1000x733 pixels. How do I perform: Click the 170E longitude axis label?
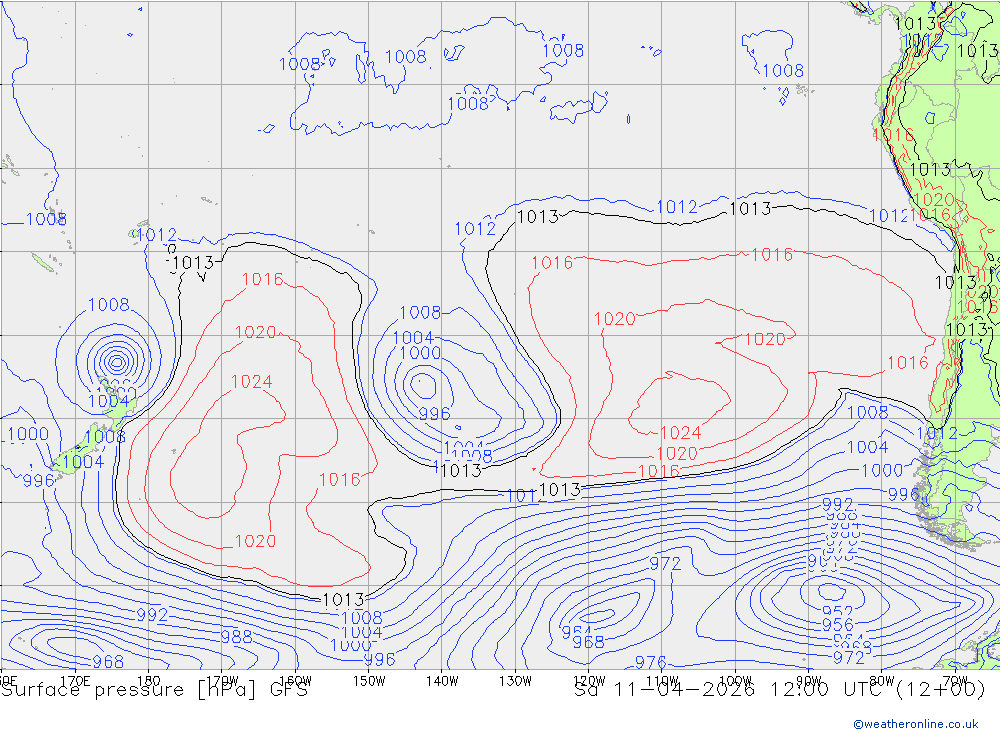click(75, 681)
